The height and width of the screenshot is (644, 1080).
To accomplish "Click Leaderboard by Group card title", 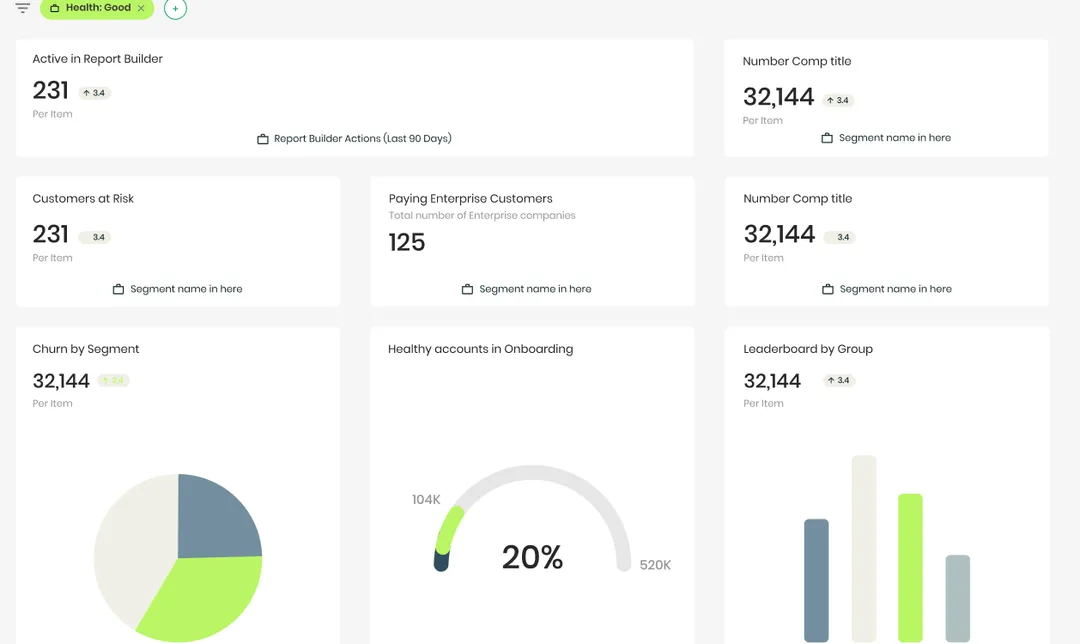I will click(808, 349).
